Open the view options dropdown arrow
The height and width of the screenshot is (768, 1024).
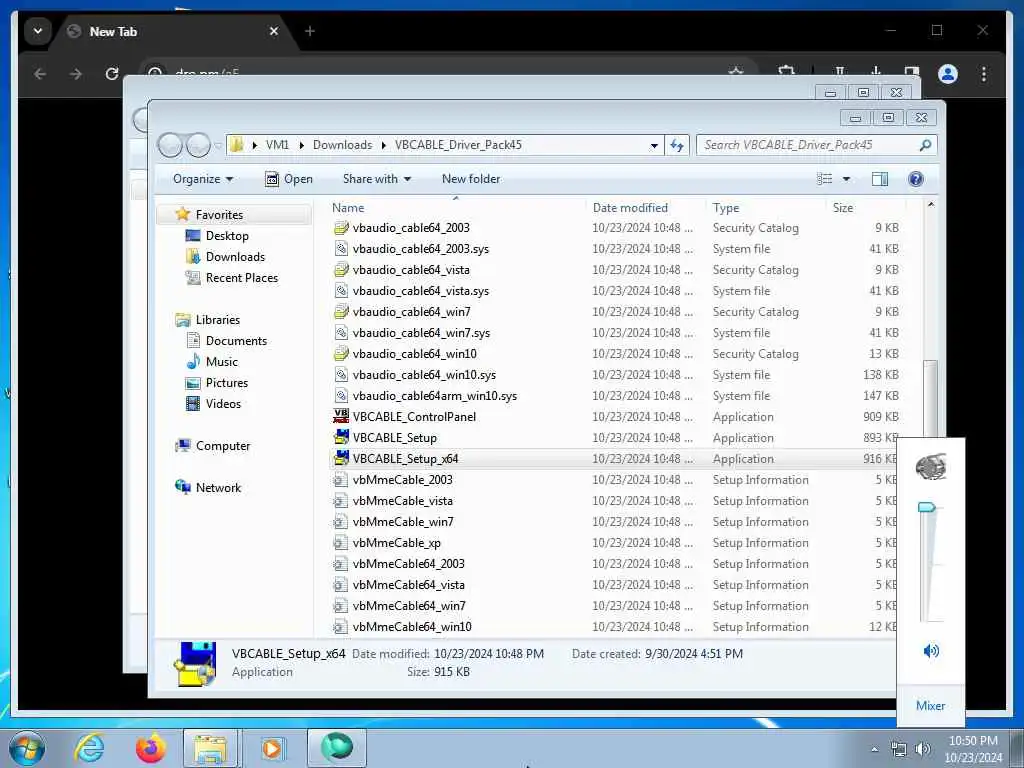pyautogui.click(x=846, y=179)
